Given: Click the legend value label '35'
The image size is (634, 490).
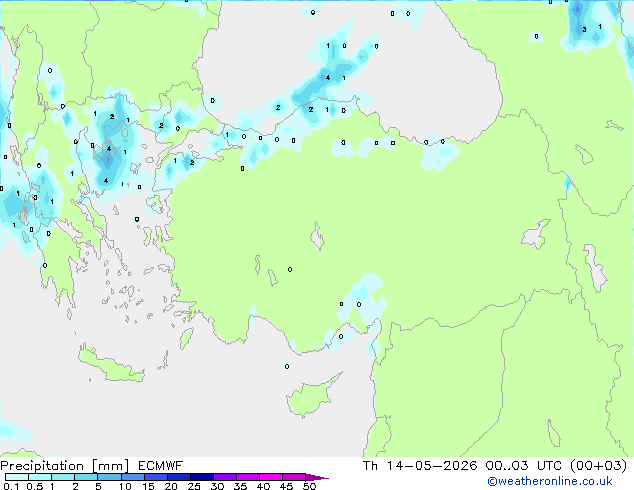Looking at the screenshot, I should click(x=240, y=486).
